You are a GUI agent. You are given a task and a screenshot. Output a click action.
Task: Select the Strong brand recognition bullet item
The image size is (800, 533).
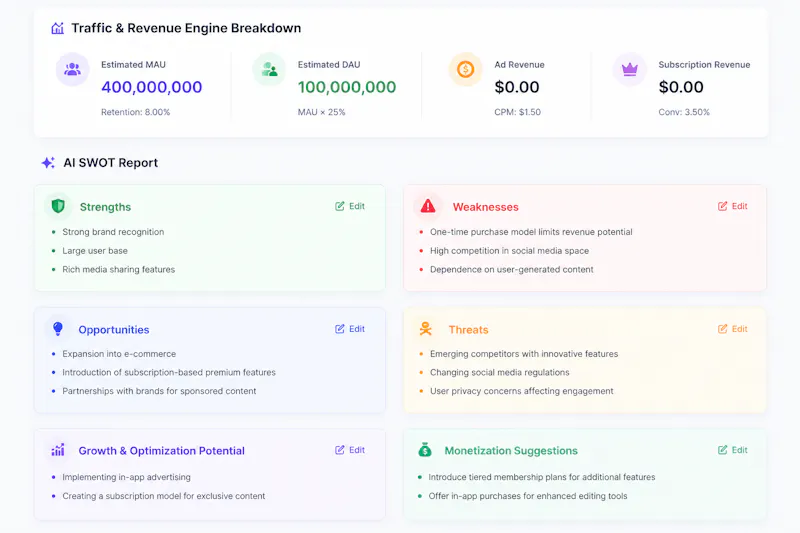point(113,232)
